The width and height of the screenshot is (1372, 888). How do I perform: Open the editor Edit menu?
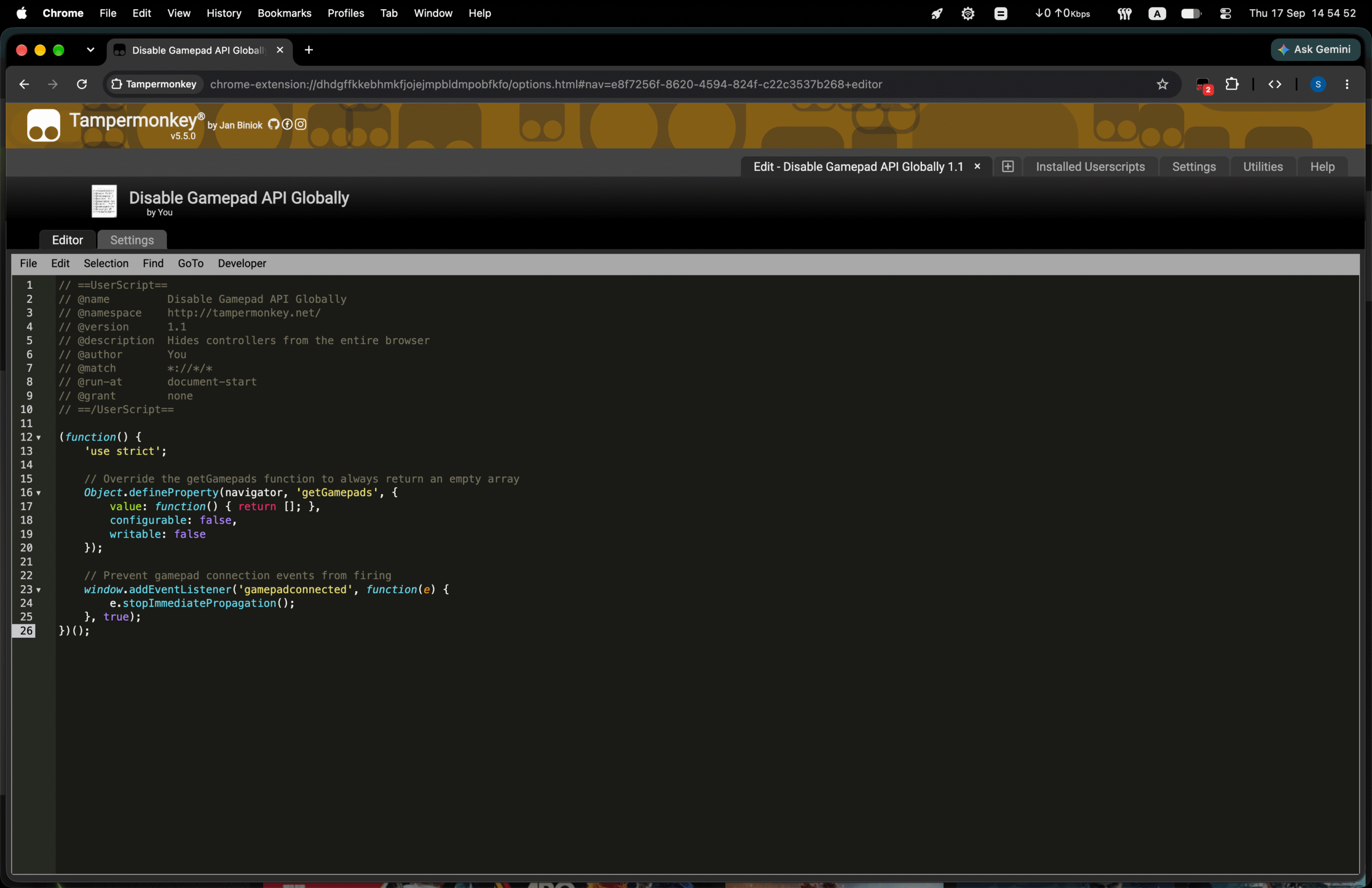click(x=60, y=264)
